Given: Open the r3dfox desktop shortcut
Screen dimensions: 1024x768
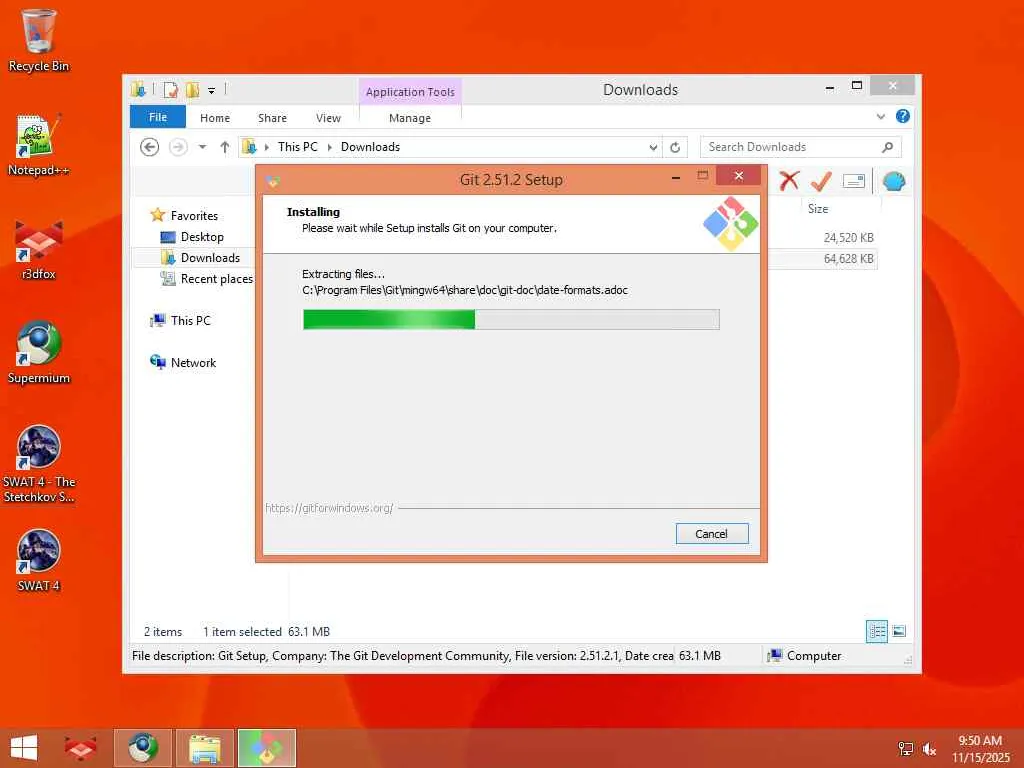Looking at the screenshot, I should coord(39,249).
